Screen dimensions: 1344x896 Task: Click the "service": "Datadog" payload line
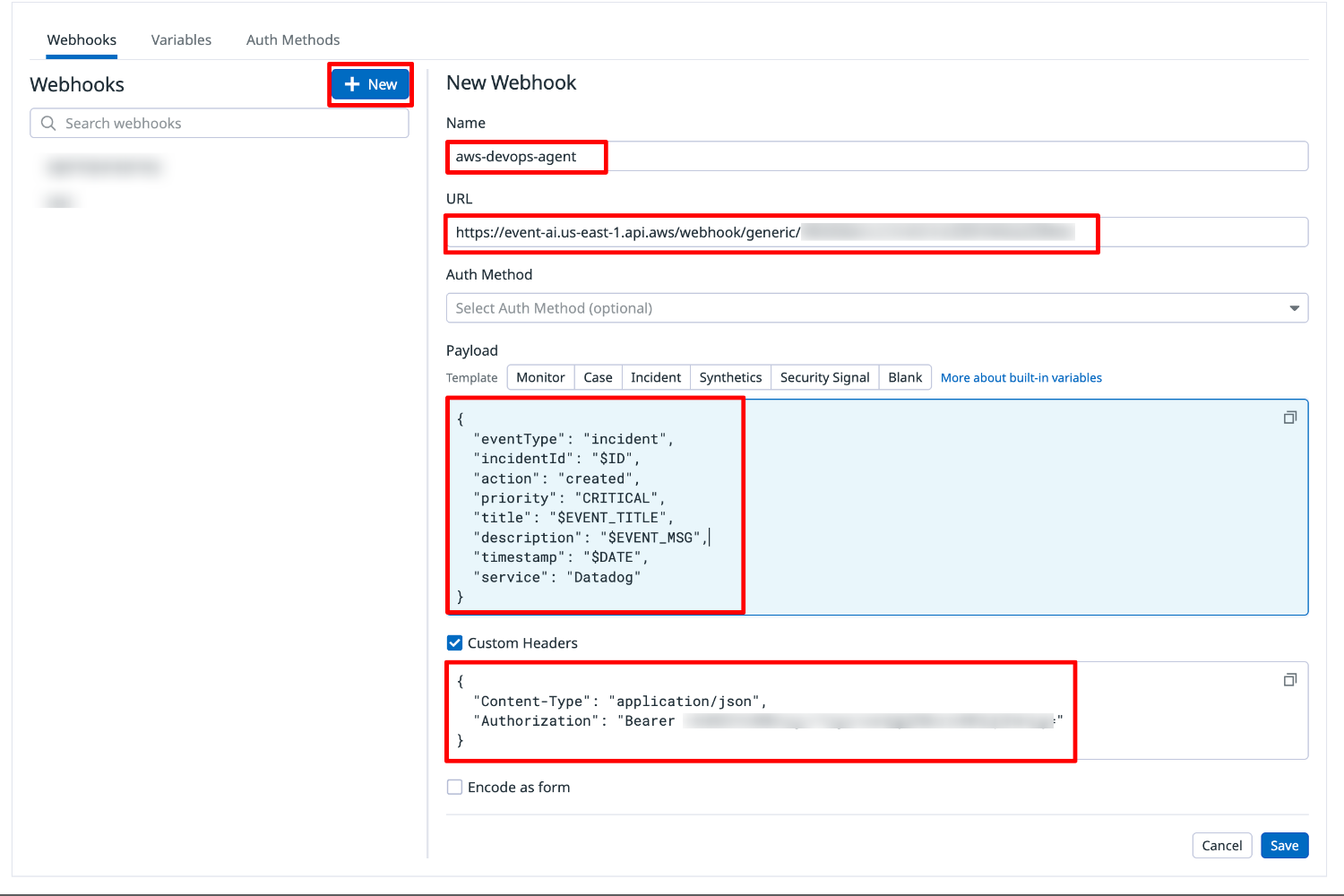pos(557,577)
